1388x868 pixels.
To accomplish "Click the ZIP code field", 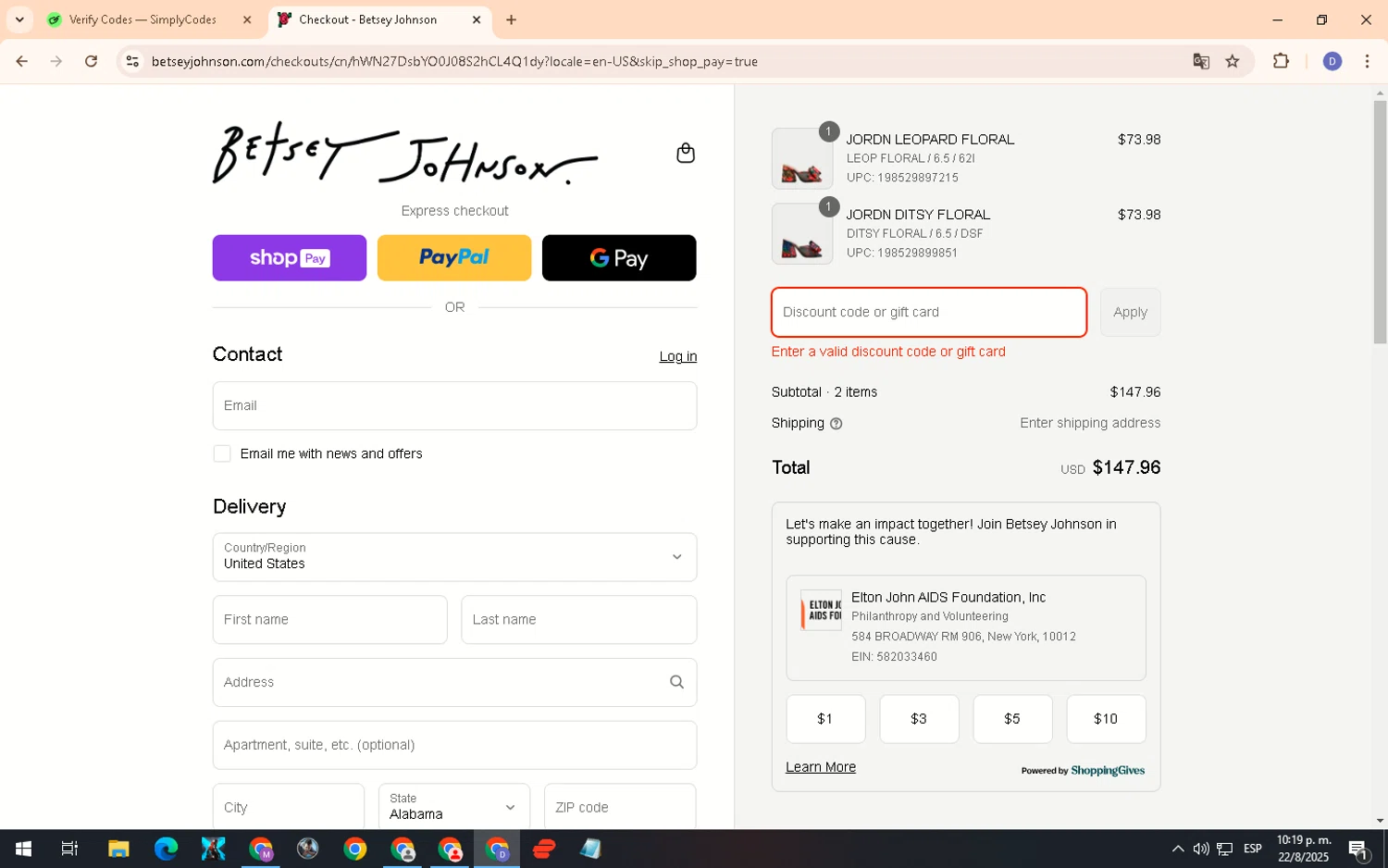I will [620, 807].
